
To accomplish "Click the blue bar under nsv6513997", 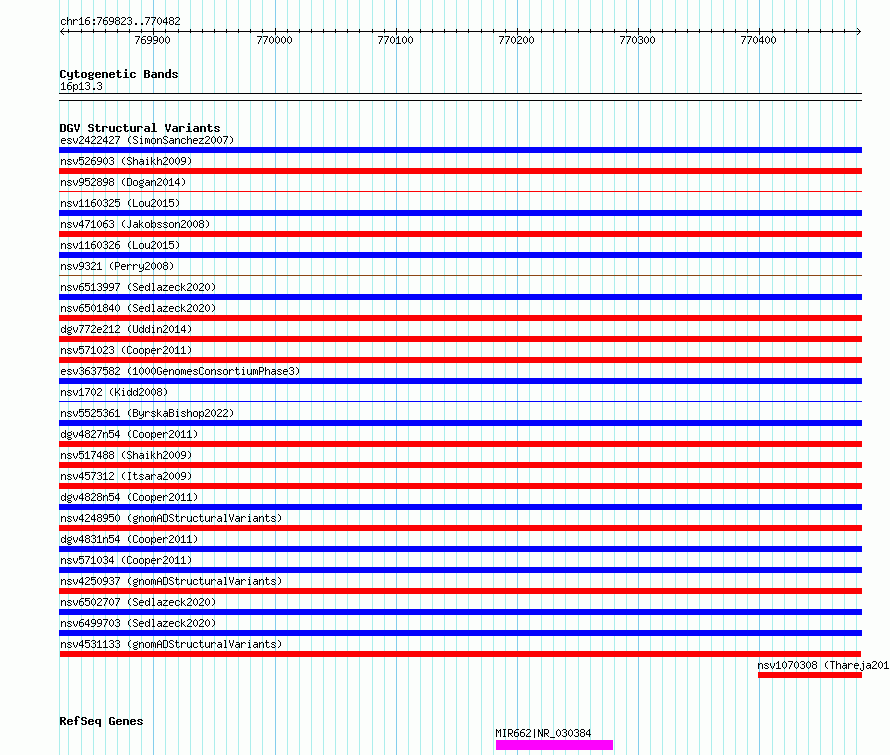I will [460, 297].
